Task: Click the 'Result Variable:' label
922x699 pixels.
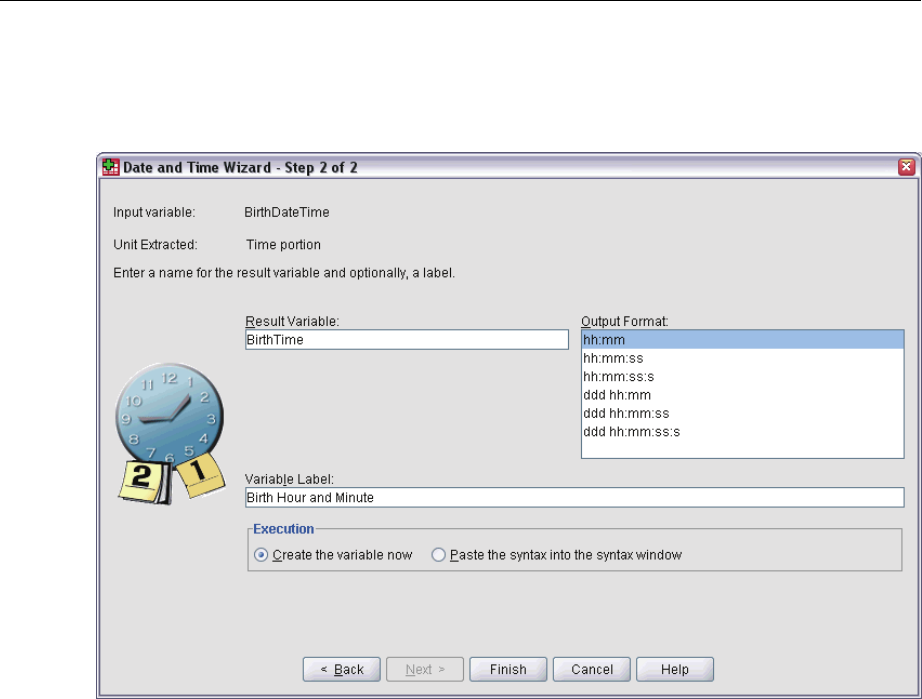Action: pos(292,322)
